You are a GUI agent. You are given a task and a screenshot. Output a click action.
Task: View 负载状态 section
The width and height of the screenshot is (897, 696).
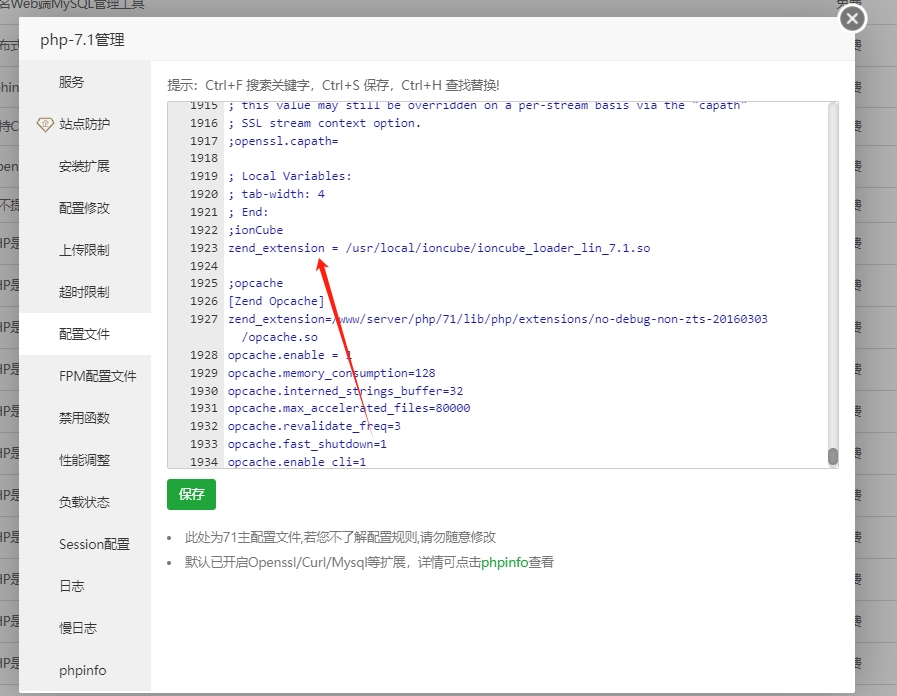84,502
